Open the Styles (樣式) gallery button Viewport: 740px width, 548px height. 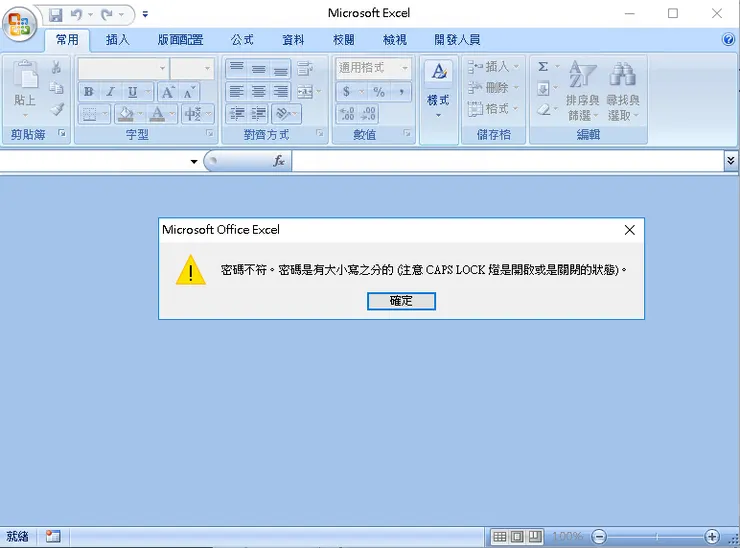[438, 90]
